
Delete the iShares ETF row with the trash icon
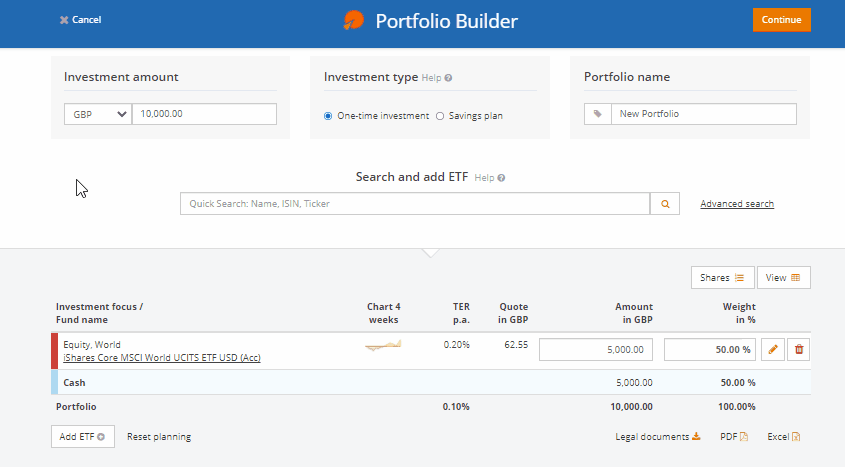point(799,350)
